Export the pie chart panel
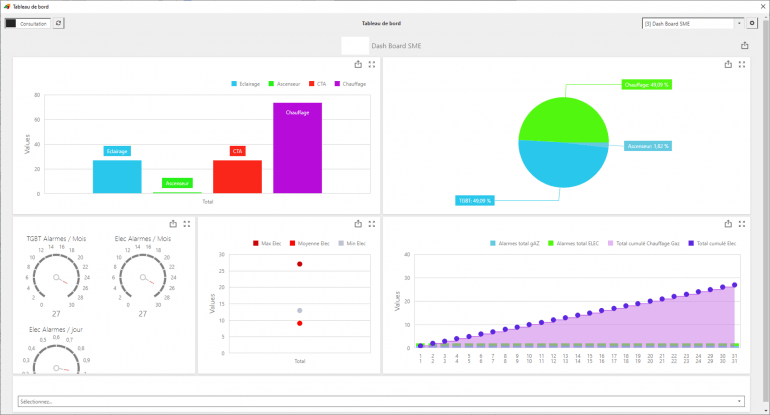This screenshot has width=770, height=415. pyautogui.click(x=728, y=64)
